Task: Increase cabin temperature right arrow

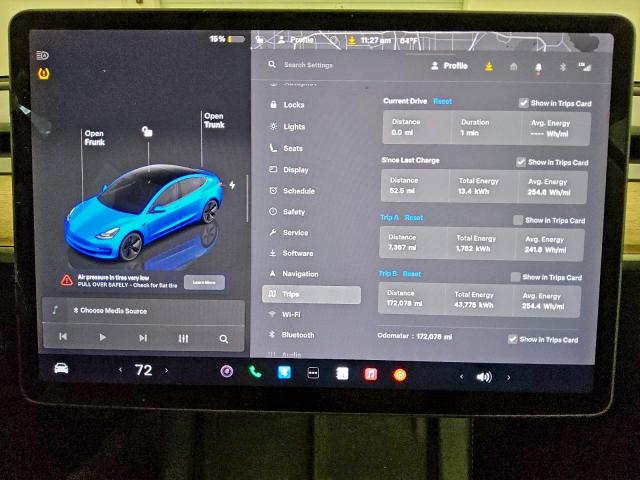Action: pos(167,371)
